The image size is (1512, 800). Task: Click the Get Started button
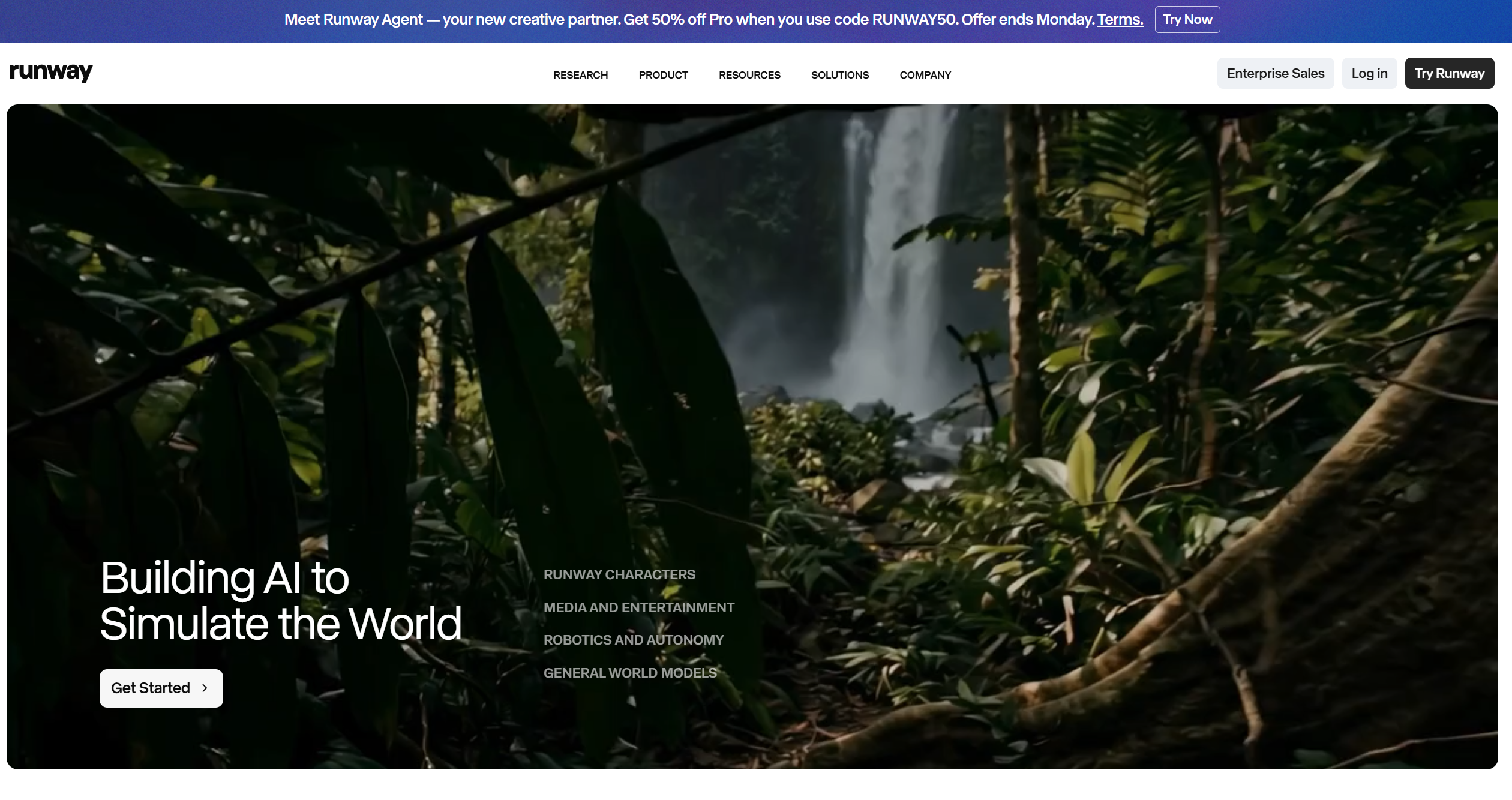click(x=161, y=688)
